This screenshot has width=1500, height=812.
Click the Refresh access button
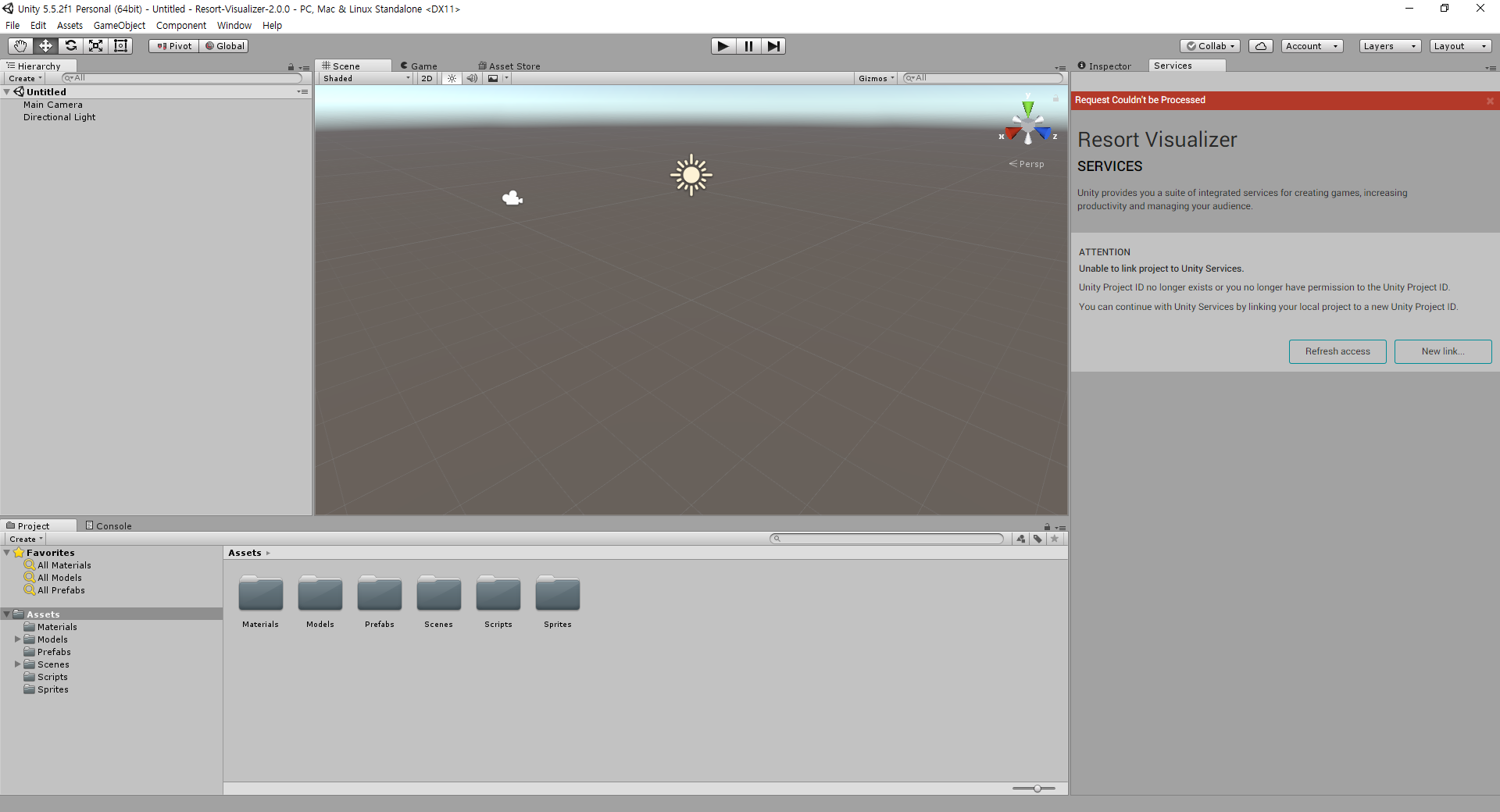point(1337,351)
